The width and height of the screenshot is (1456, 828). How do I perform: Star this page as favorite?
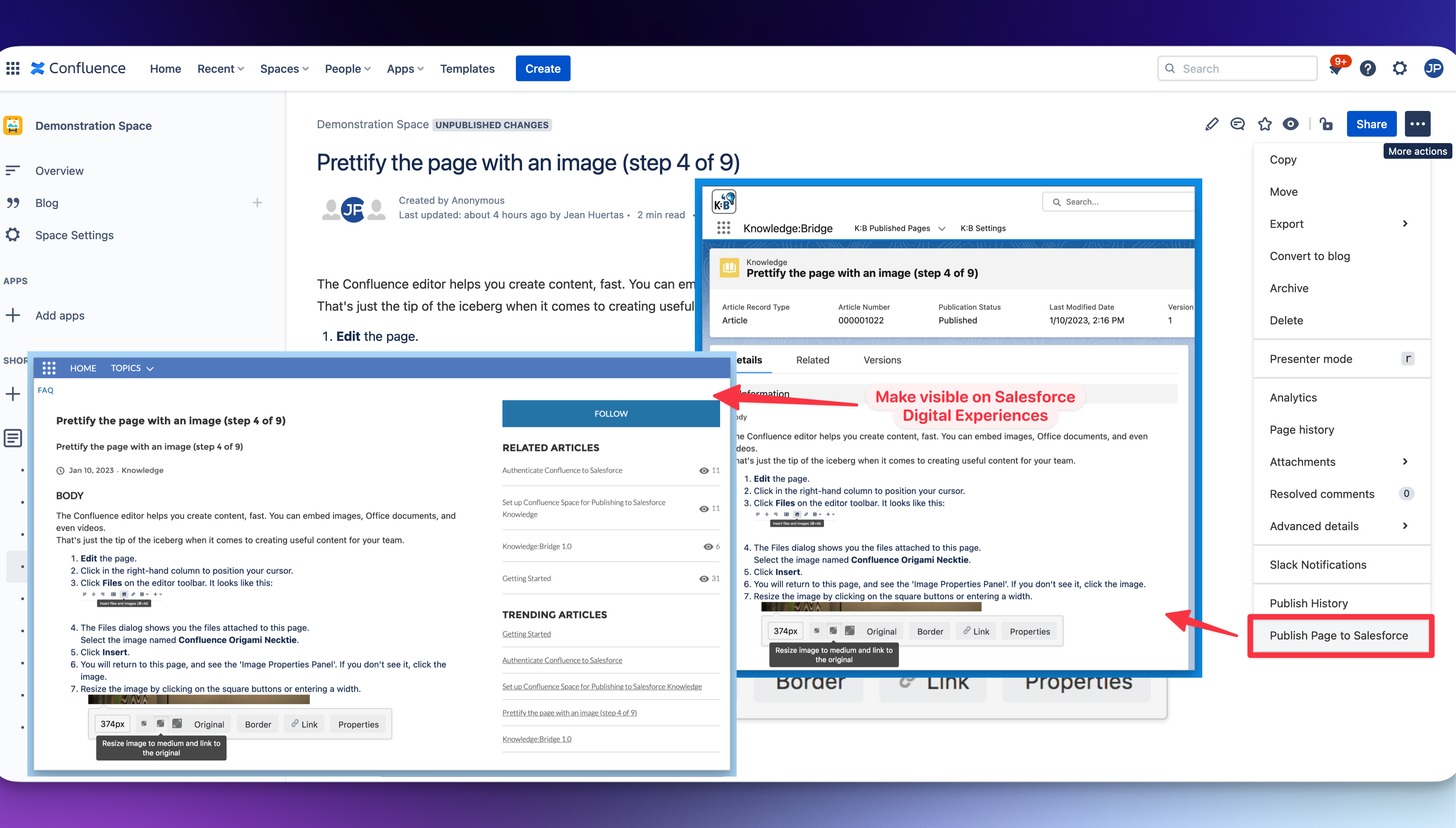(x=1265, y=123)
